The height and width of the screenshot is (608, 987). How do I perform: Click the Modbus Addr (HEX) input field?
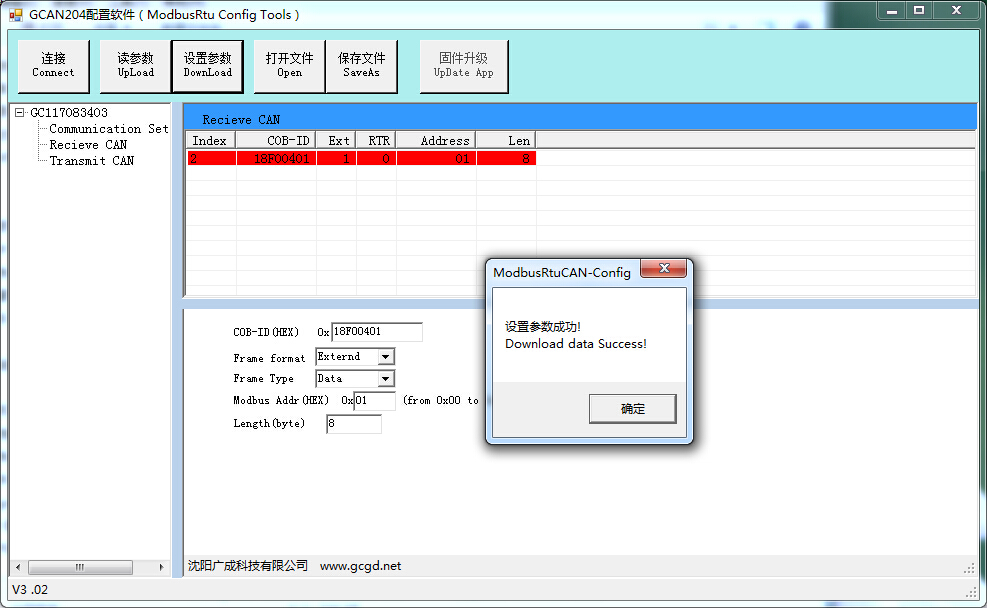[375, 400]
